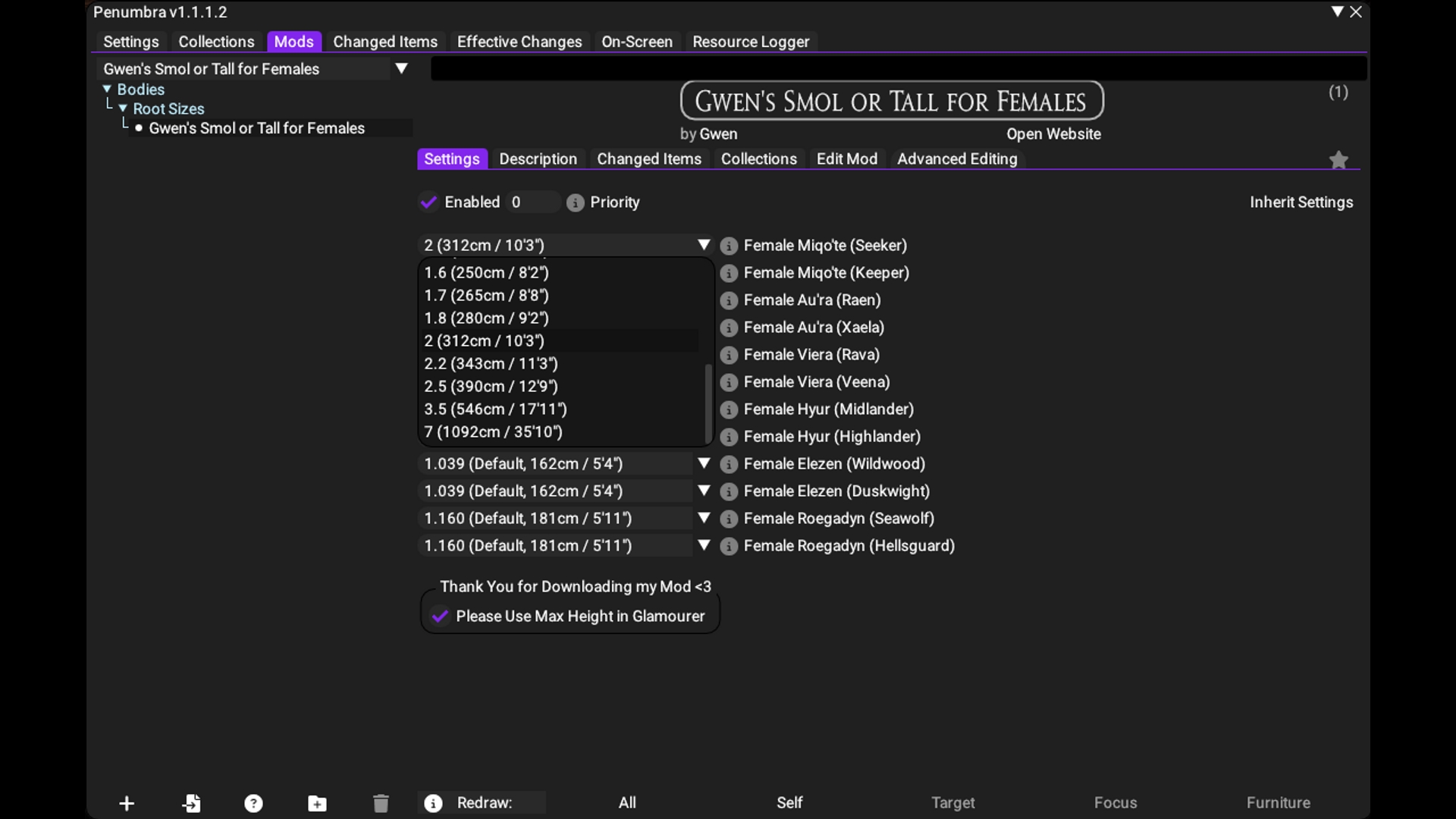This screenshot has width=1456, height=819.
Task: Open the mod filter dropdown arrow
Action: point(402,68)
